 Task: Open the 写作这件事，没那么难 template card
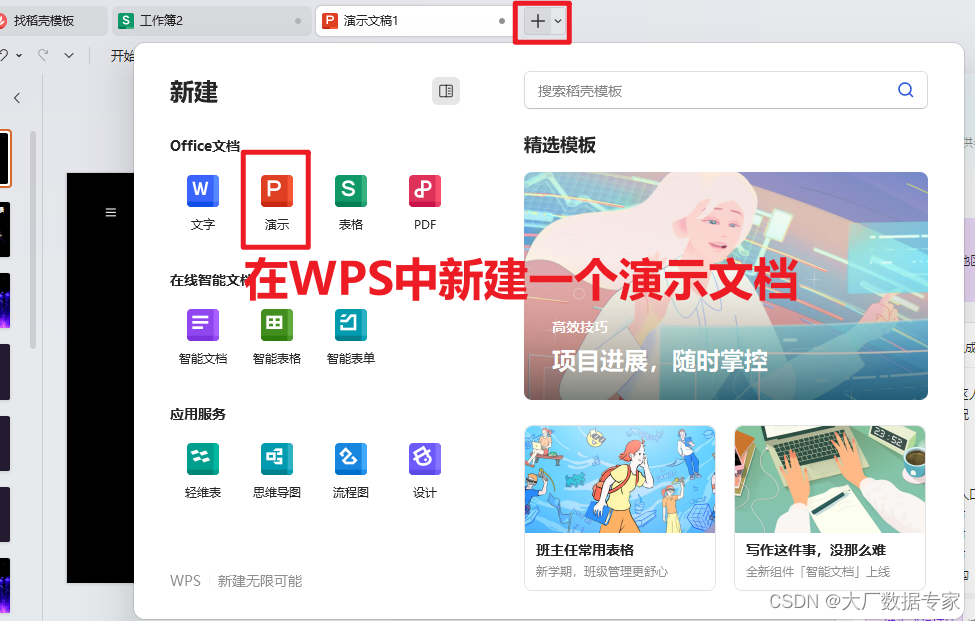point(829,508)
